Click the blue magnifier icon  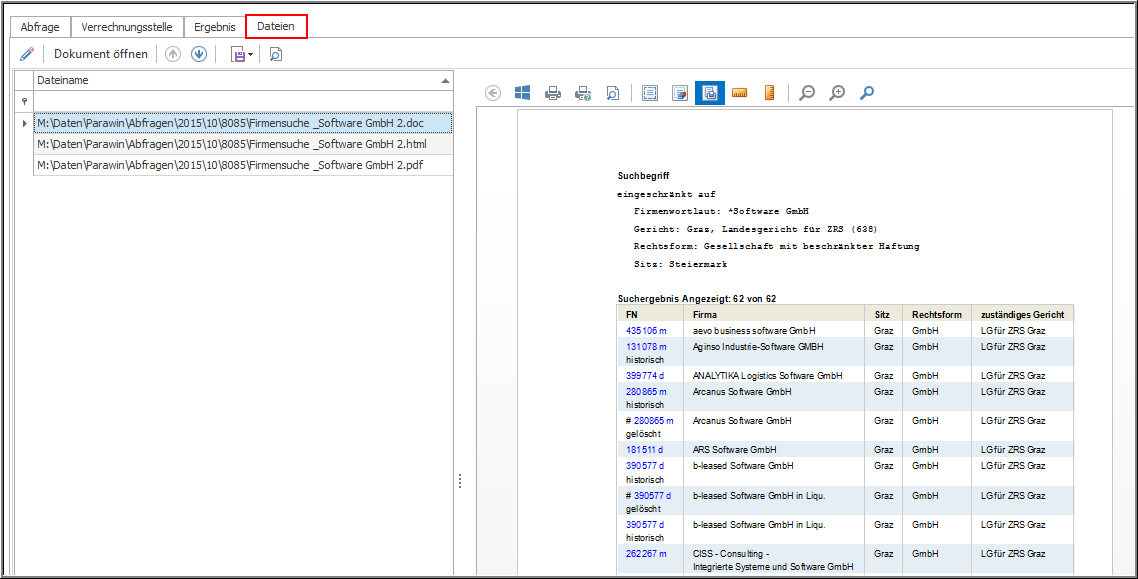pos(867,93)
